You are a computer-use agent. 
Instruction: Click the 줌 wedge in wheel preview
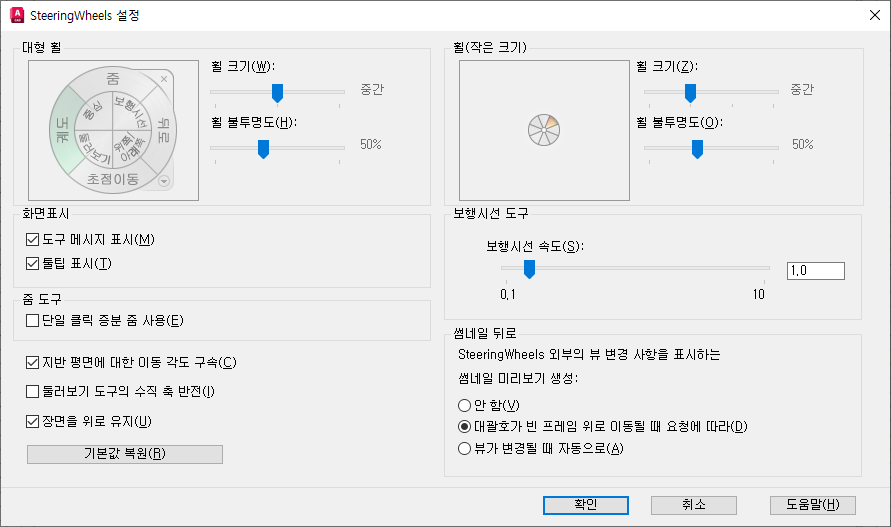113,78
